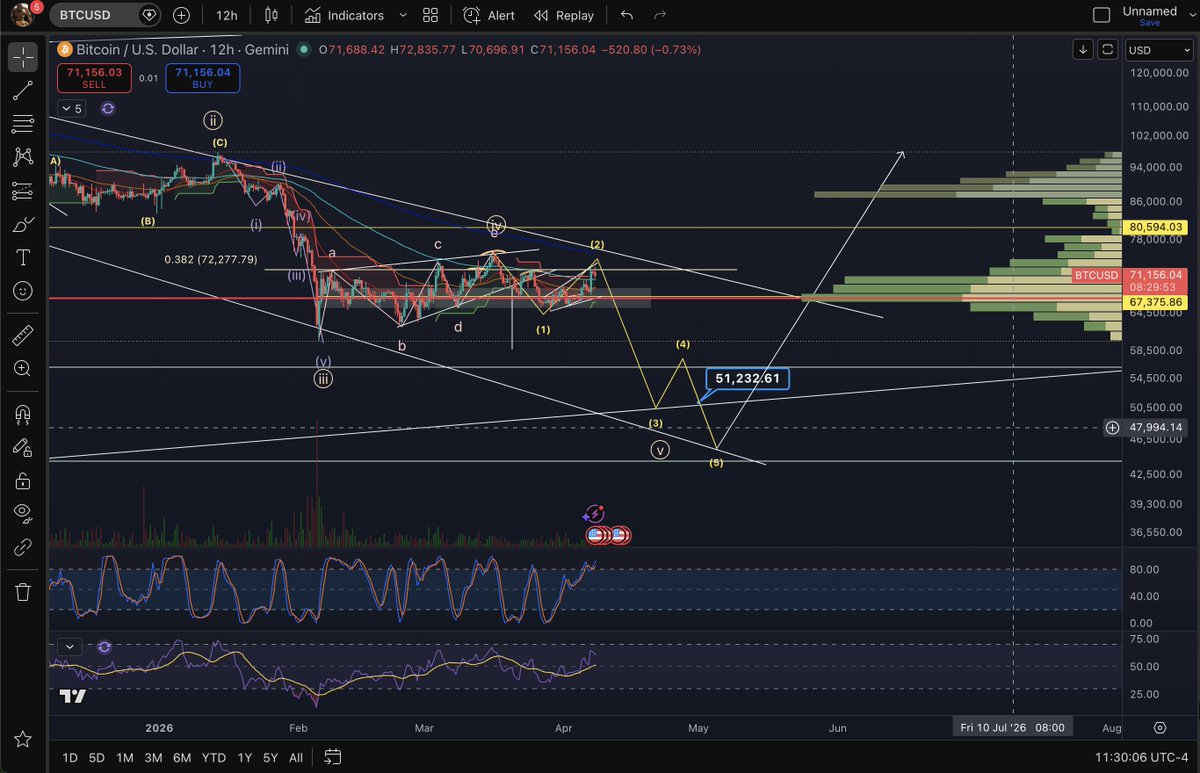Click the plus icon beside 47,994.14 price
This screenshot has width=1200, height=773.
tap(1112, 427)
